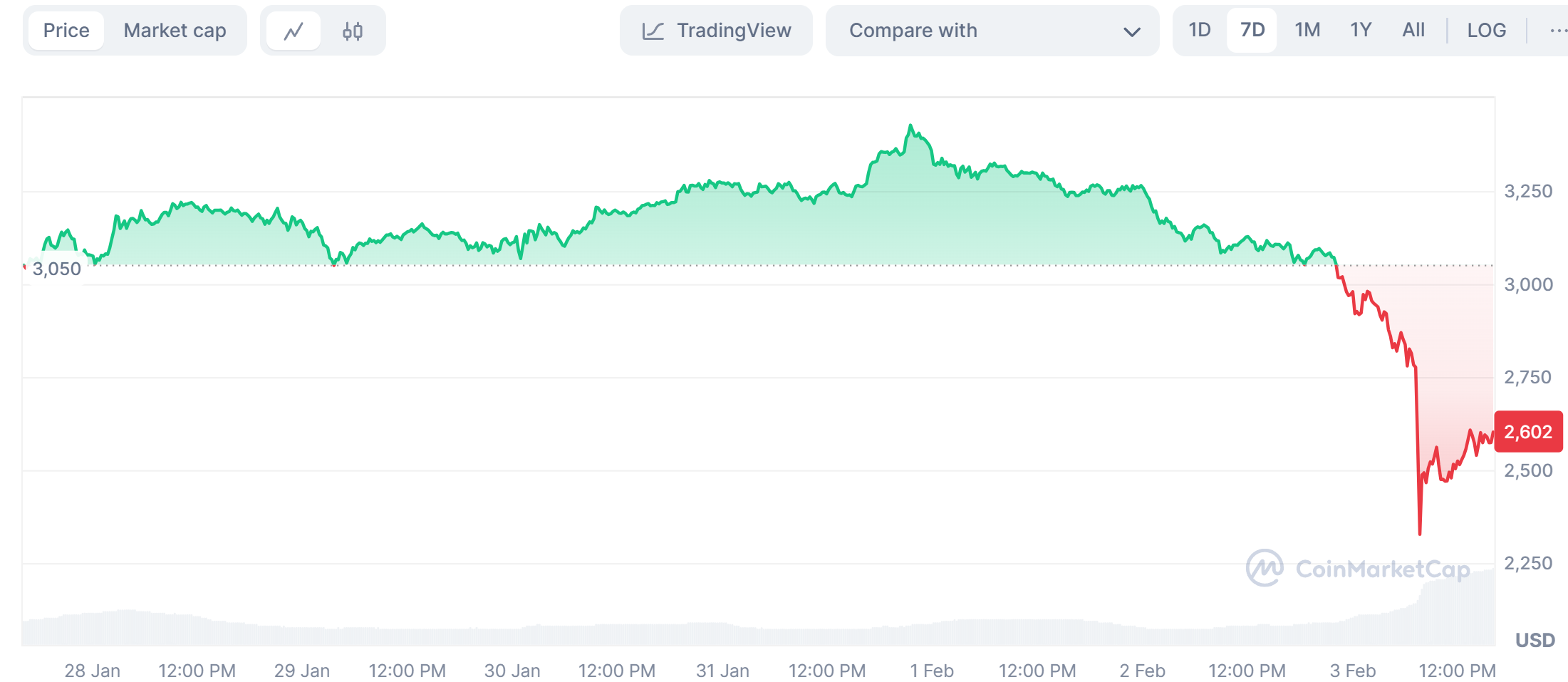Select the 1D time range

[1199, 30]
